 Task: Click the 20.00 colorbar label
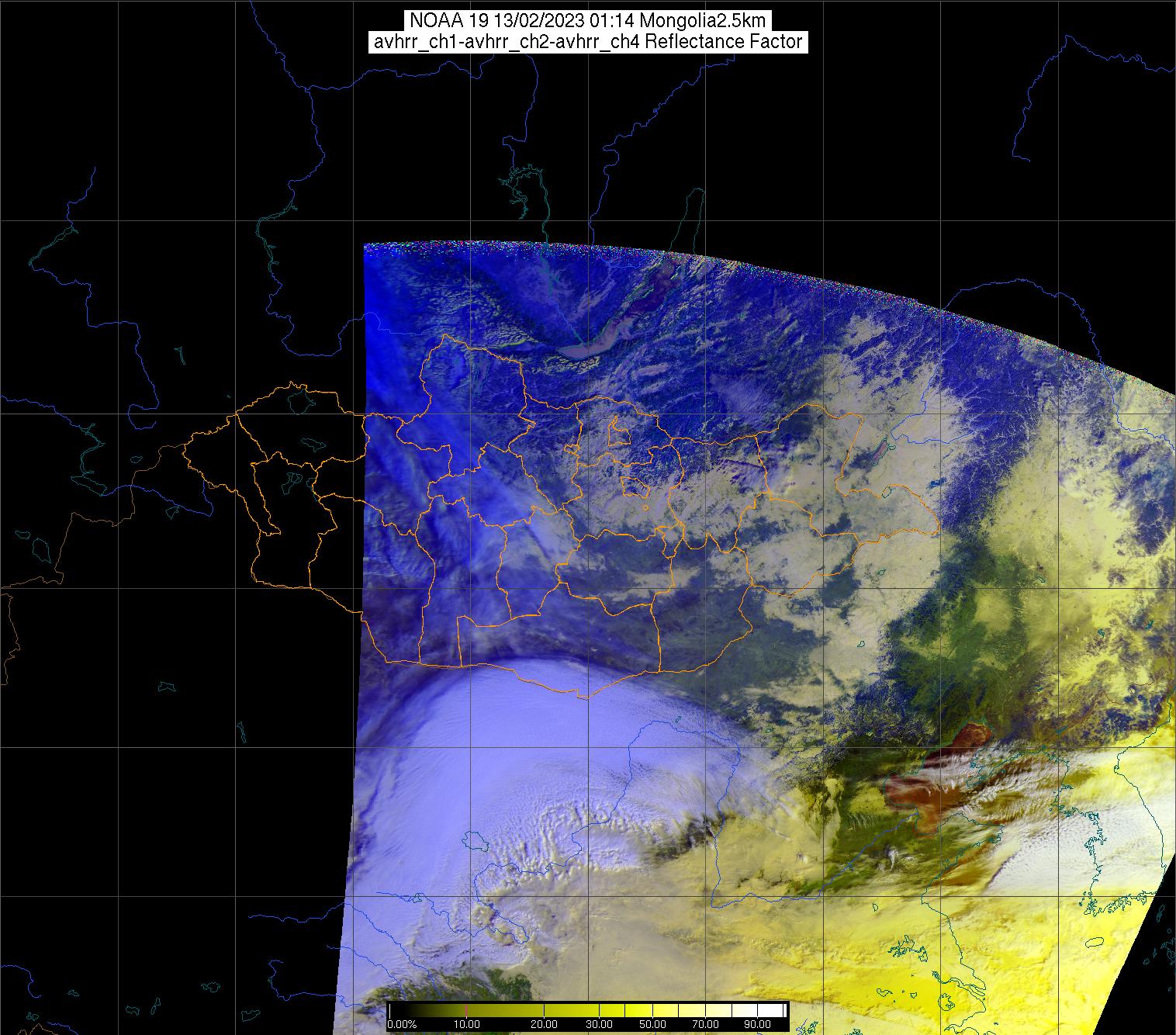544,1024
